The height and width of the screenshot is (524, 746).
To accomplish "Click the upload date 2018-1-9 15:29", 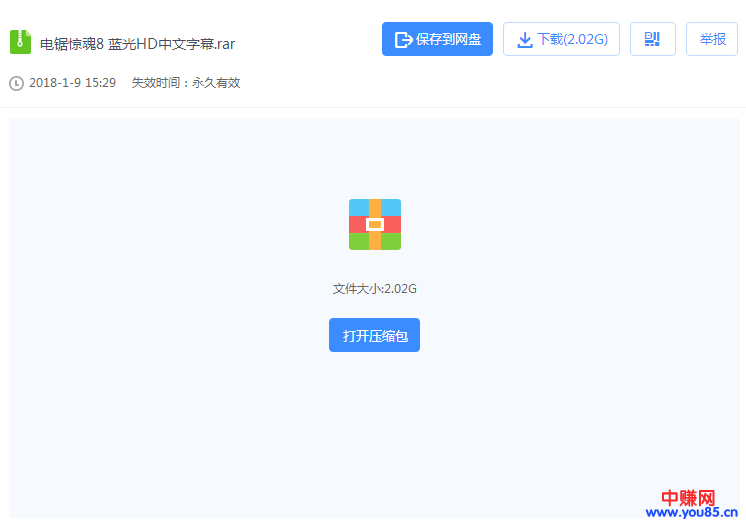I will click(x=72, y=83).
